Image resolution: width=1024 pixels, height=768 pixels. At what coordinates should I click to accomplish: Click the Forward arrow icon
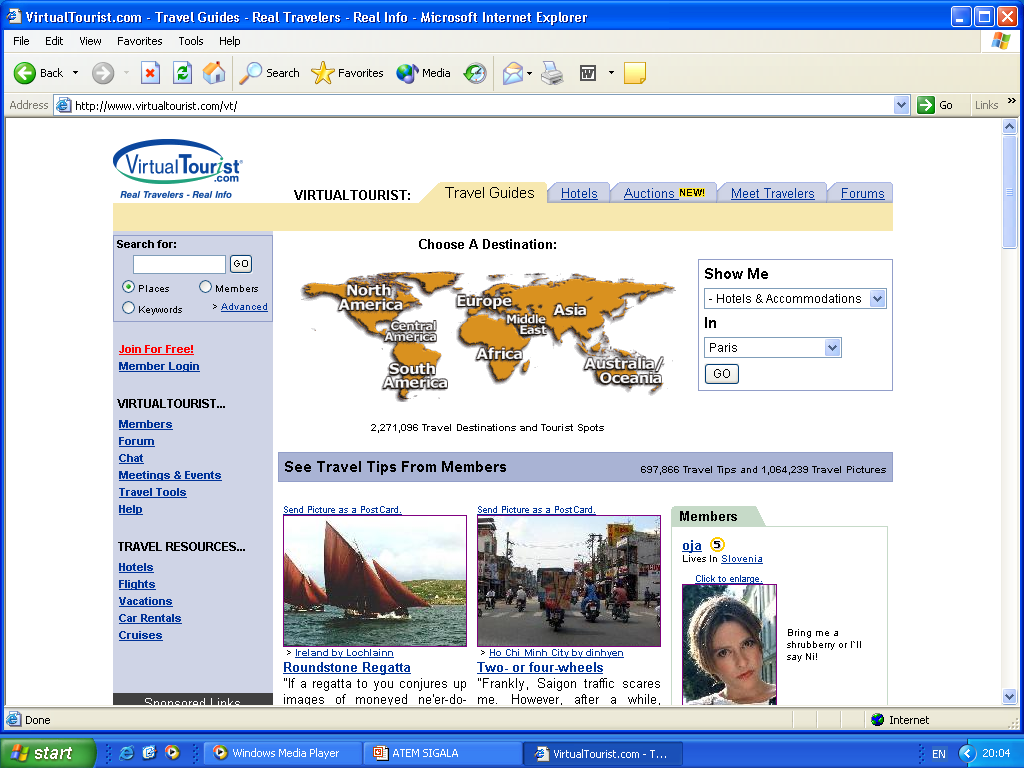[x=103, y=73]
